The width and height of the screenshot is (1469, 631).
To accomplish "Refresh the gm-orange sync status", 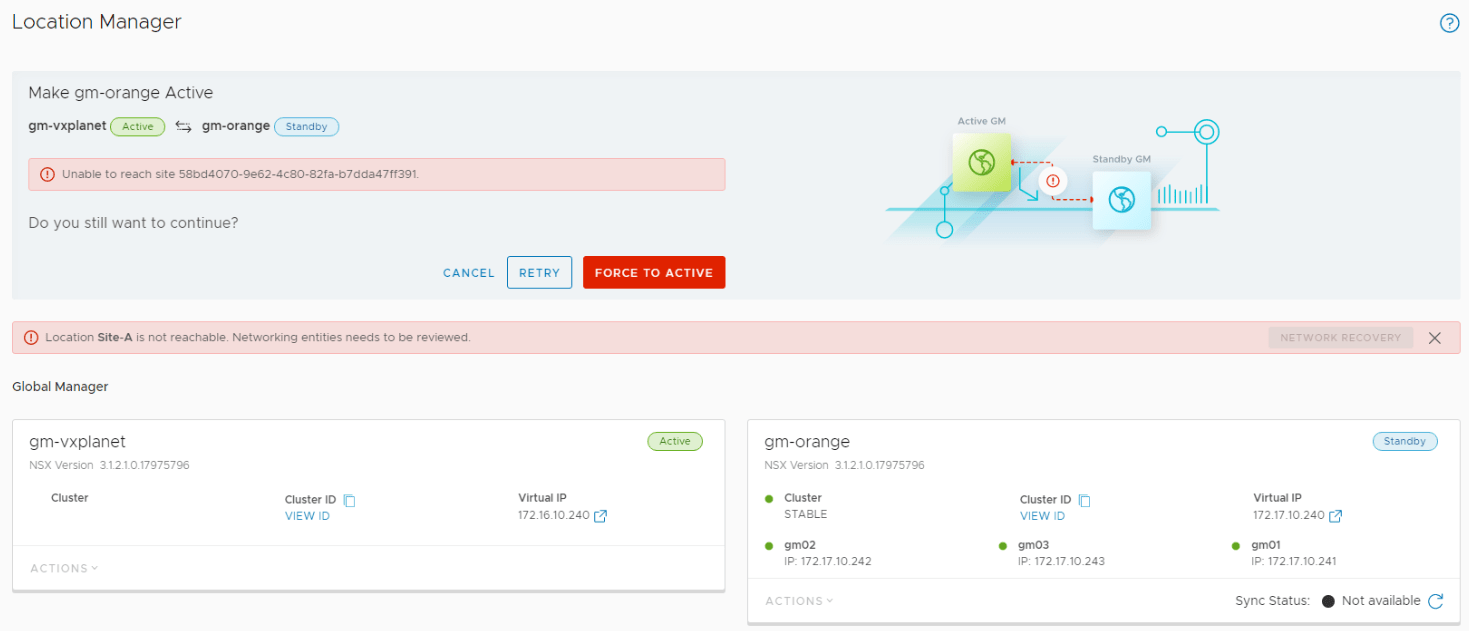I will click(1435, 601).
